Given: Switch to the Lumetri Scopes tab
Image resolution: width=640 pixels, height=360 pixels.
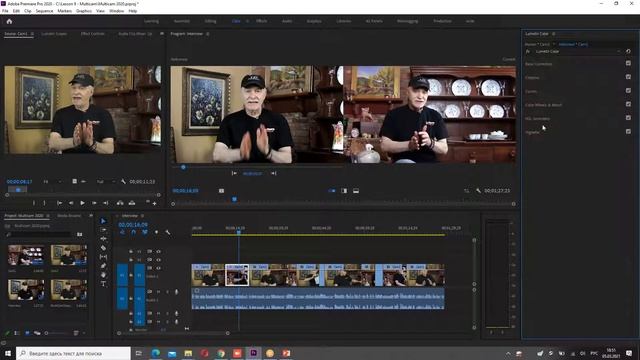Looking at the screenshot, I should click(54, 34).
